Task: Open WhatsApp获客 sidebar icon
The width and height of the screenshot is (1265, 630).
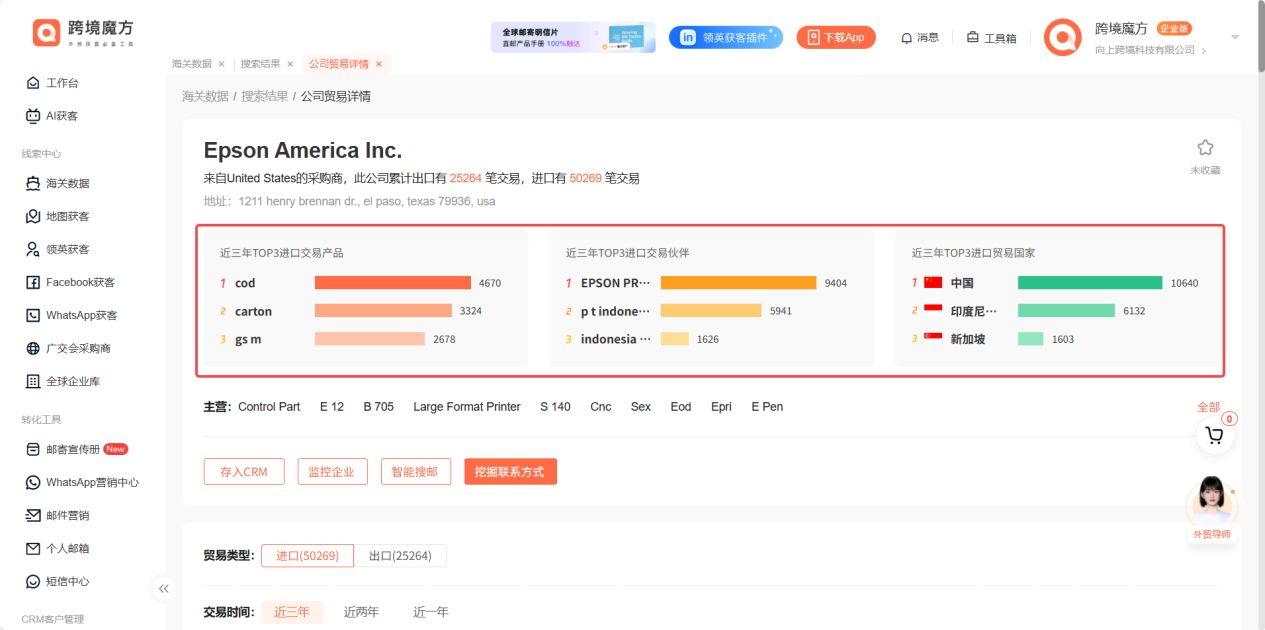Action: click(33, 315)
